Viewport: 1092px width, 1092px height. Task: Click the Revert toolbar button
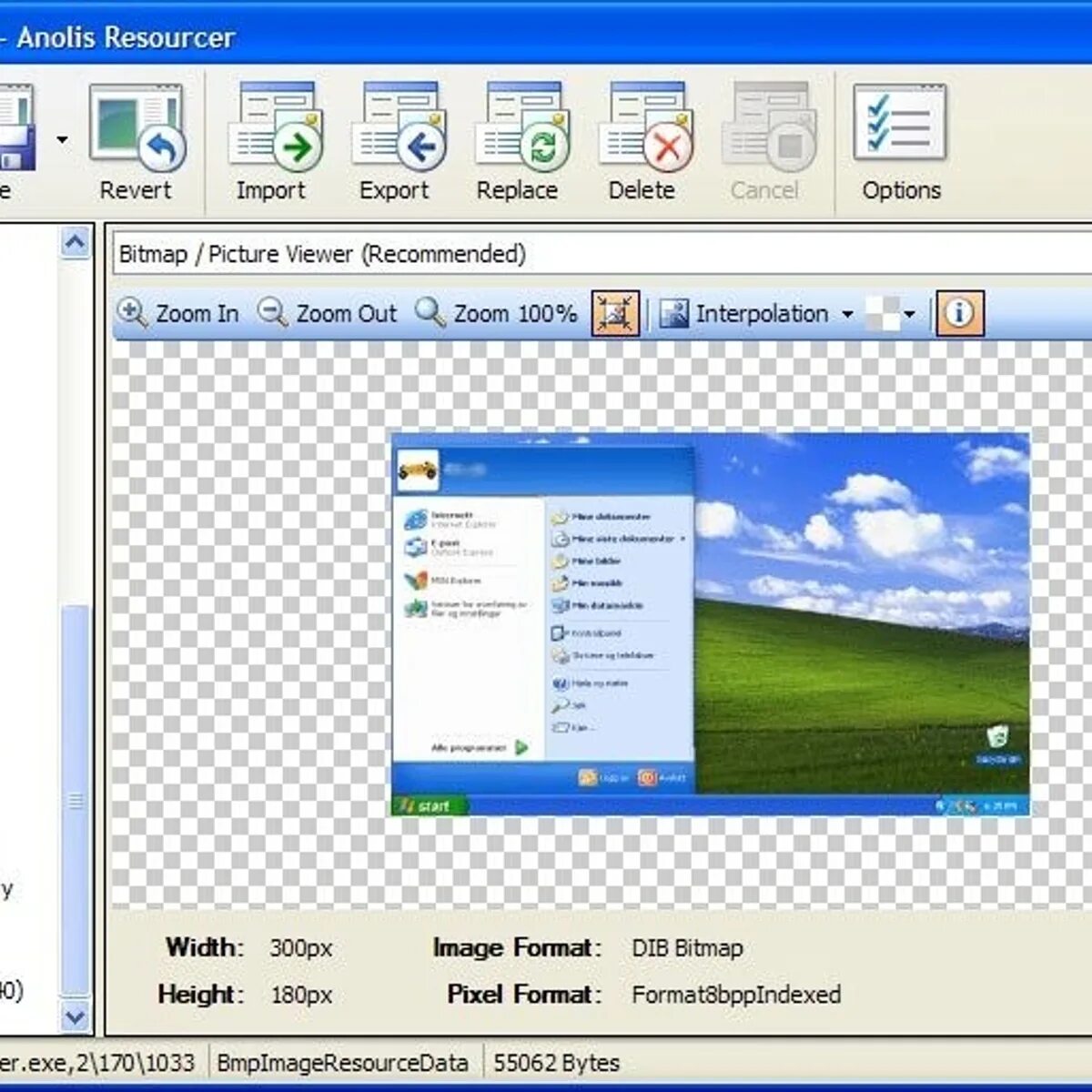coord(136,142)
